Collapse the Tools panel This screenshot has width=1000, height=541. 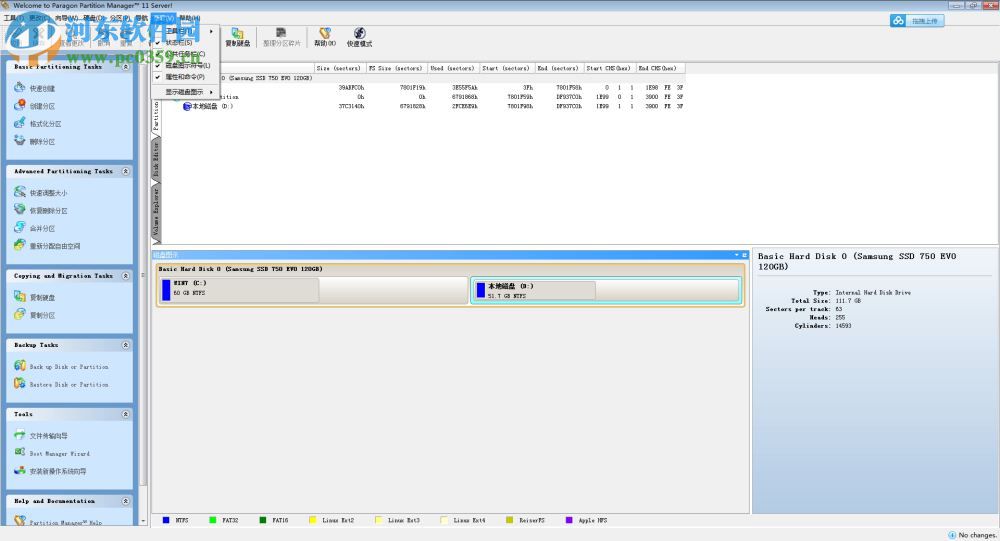pyautogui.click(x=126, y=414)
